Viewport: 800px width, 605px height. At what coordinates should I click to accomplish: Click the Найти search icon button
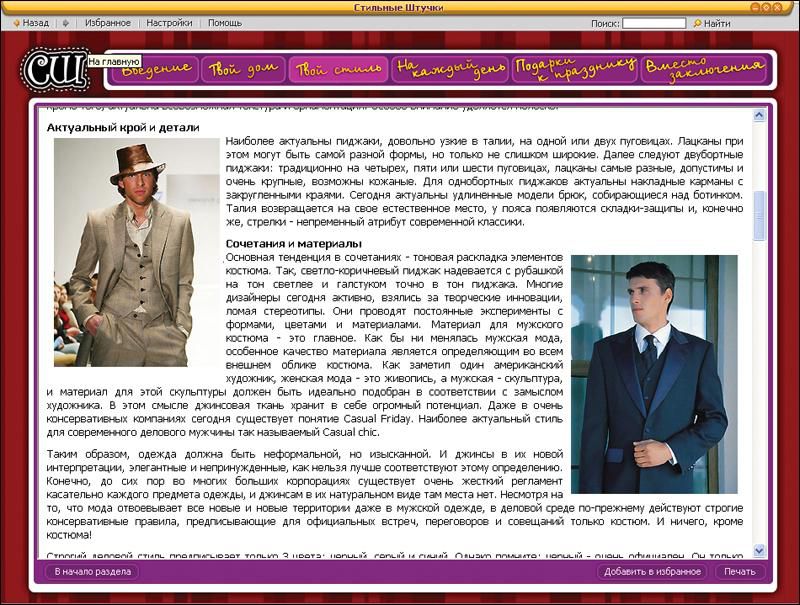click(x=711, y=23)
